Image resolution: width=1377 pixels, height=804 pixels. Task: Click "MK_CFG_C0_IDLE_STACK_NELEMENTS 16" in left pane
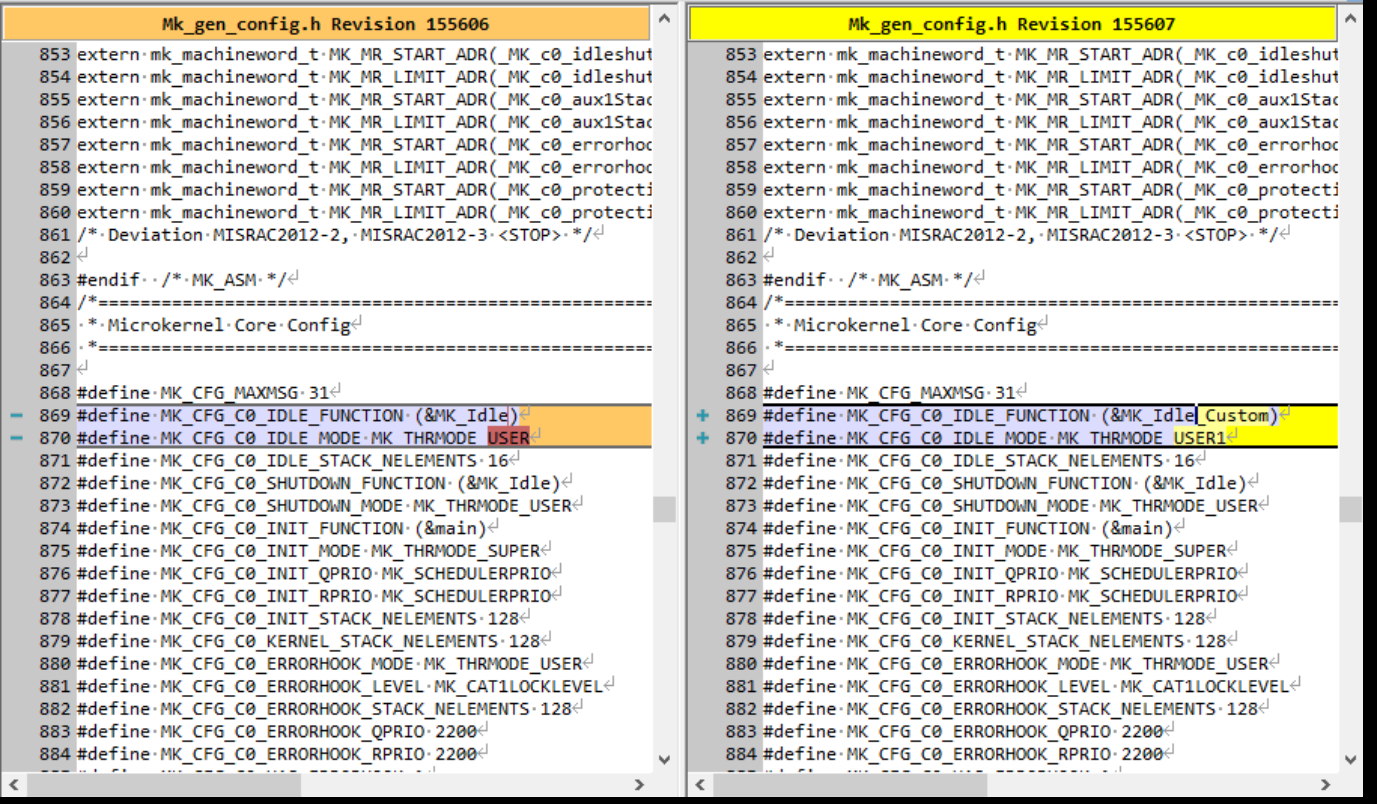334,461
